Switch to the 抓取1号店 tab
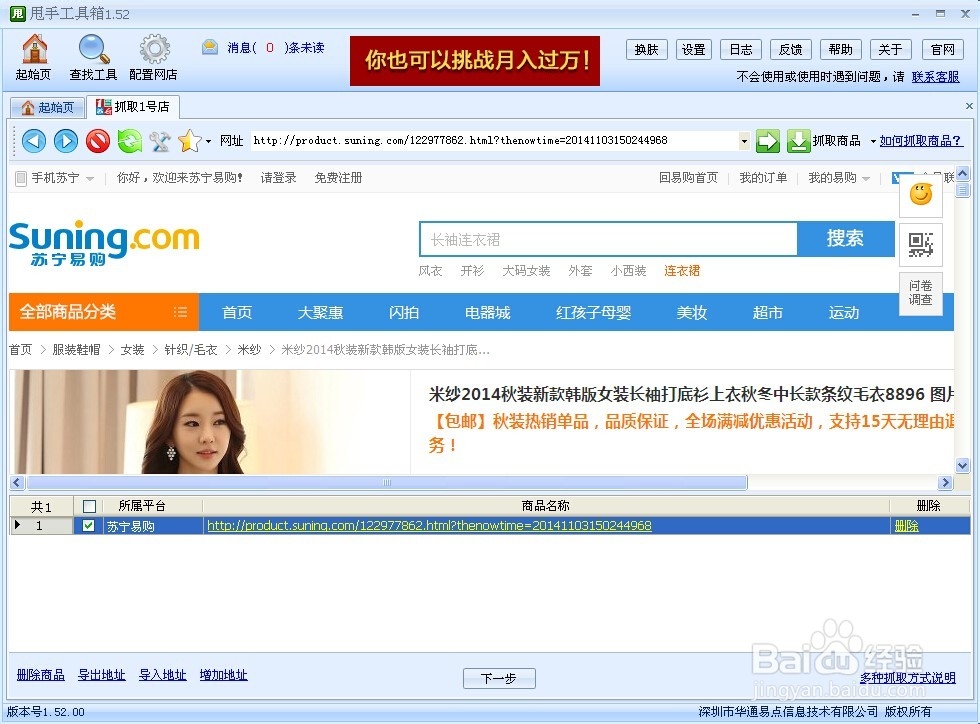This screenshot has width=980, height=724. coord(132,107)
